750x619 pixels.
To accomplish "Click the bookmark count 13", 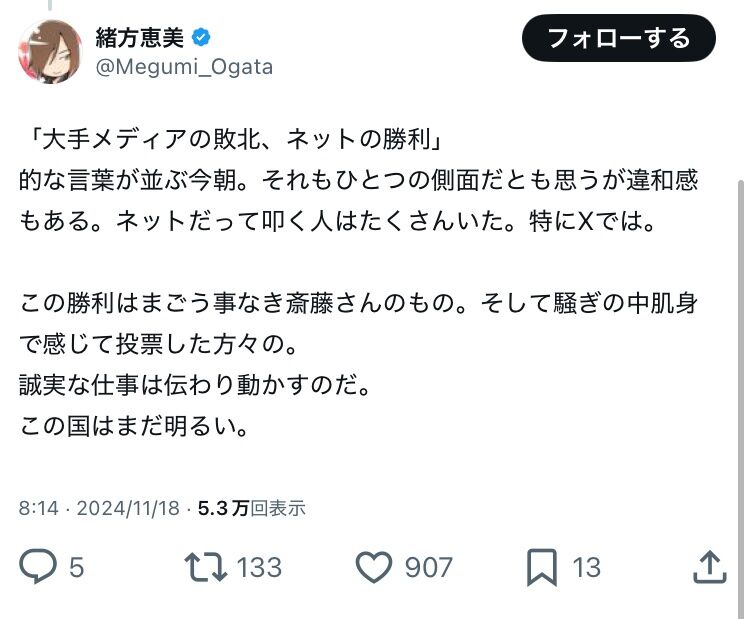I will [x=586, y=567].
